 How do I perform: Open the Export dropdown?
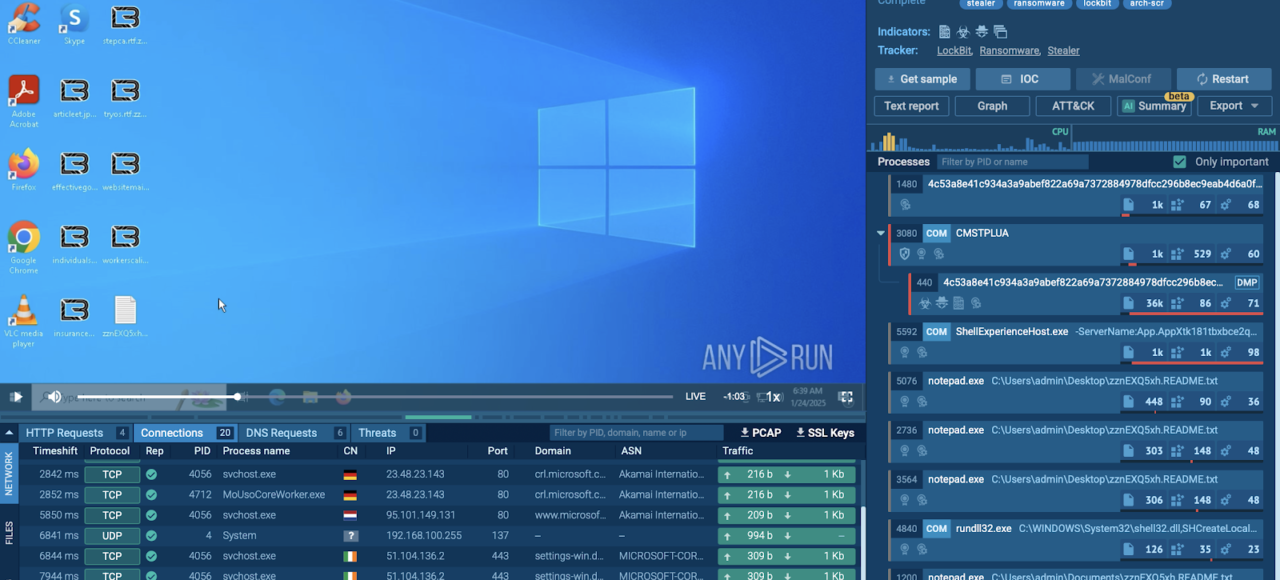pyautogui.click(x=1234, y=106)
